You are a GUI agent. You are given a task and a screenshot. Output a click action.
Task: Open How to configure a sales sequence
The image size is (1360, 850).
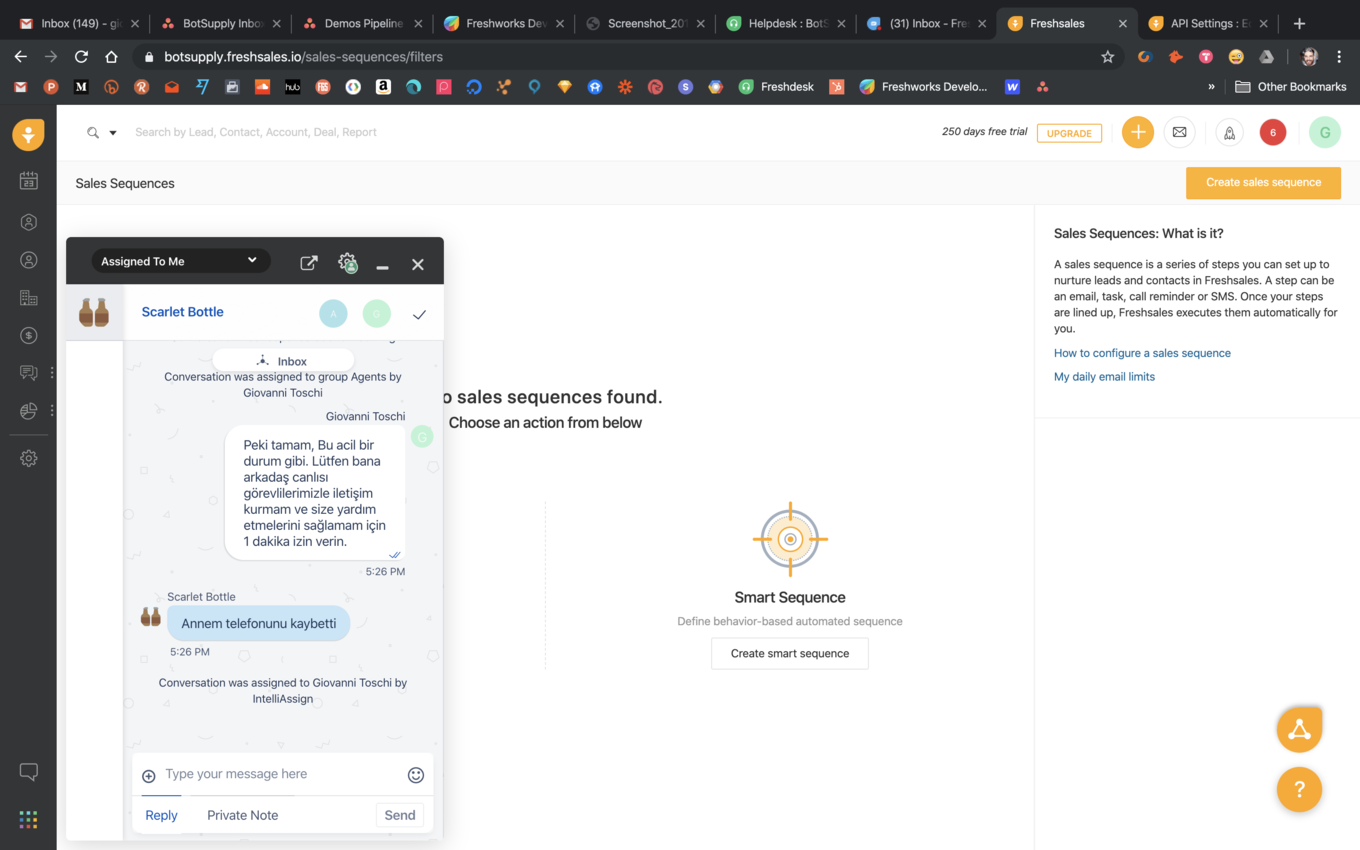(1142, 352)
